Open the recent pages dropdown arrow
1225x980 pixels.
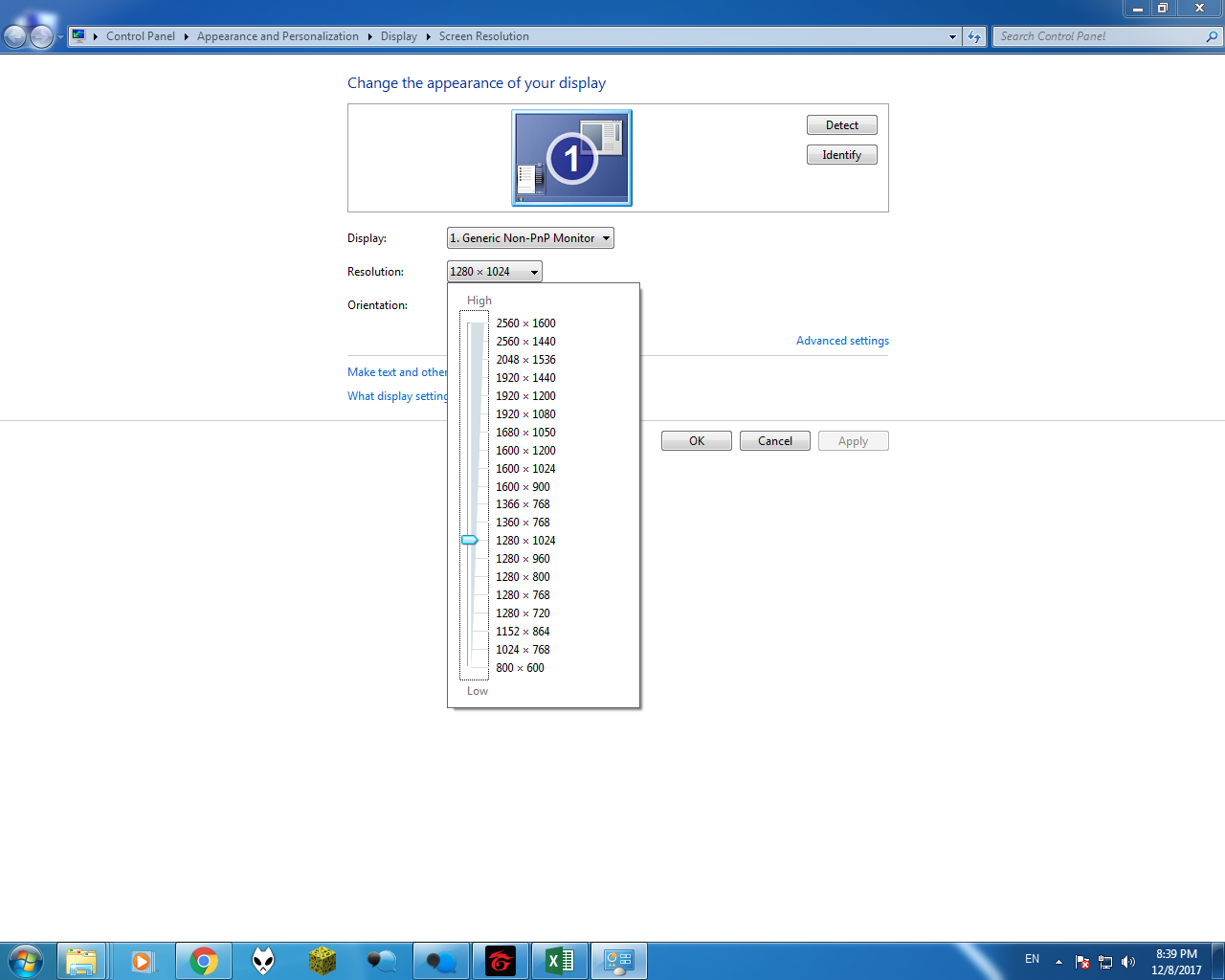(60, 36)
